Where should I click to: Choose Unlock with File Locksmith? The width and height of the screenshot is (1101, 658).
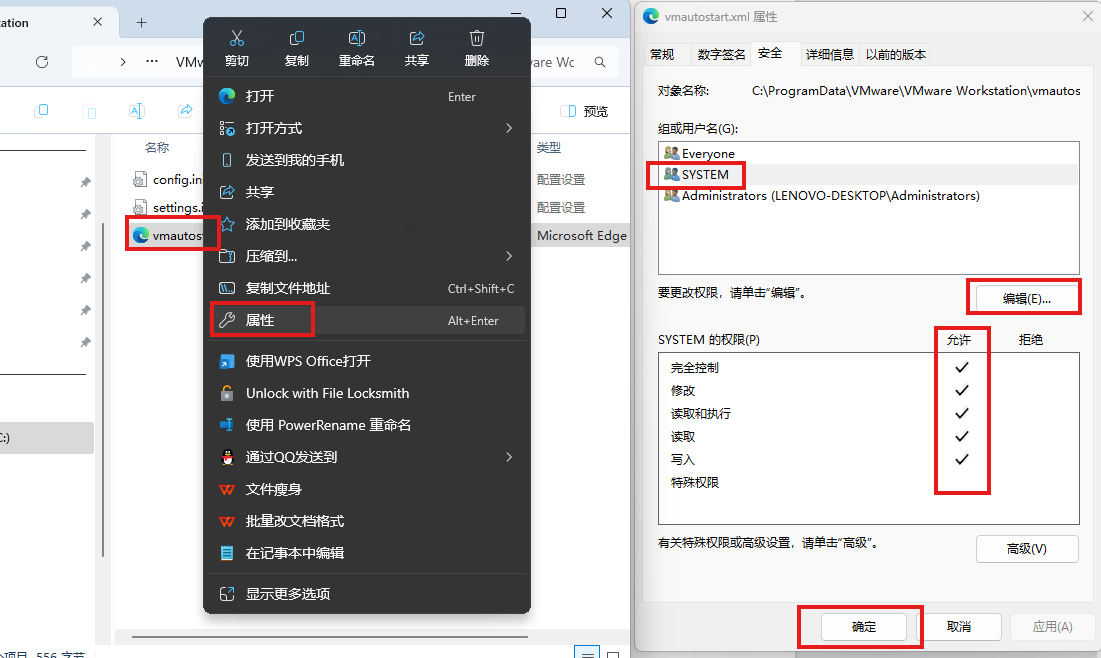[x=367, y=393]
